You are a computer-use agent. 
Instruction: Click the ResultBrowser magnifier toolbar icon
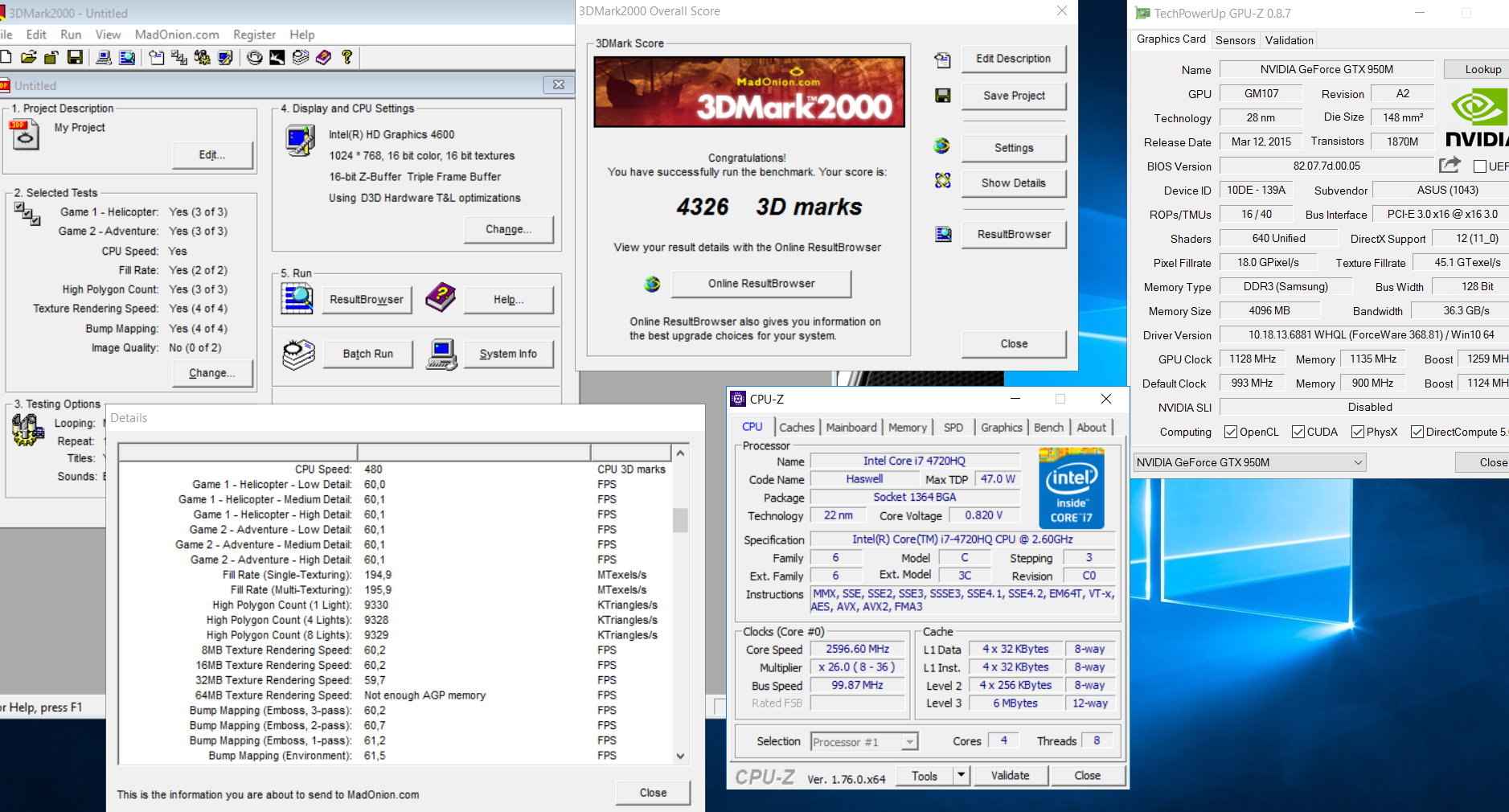tap(127, 57)
